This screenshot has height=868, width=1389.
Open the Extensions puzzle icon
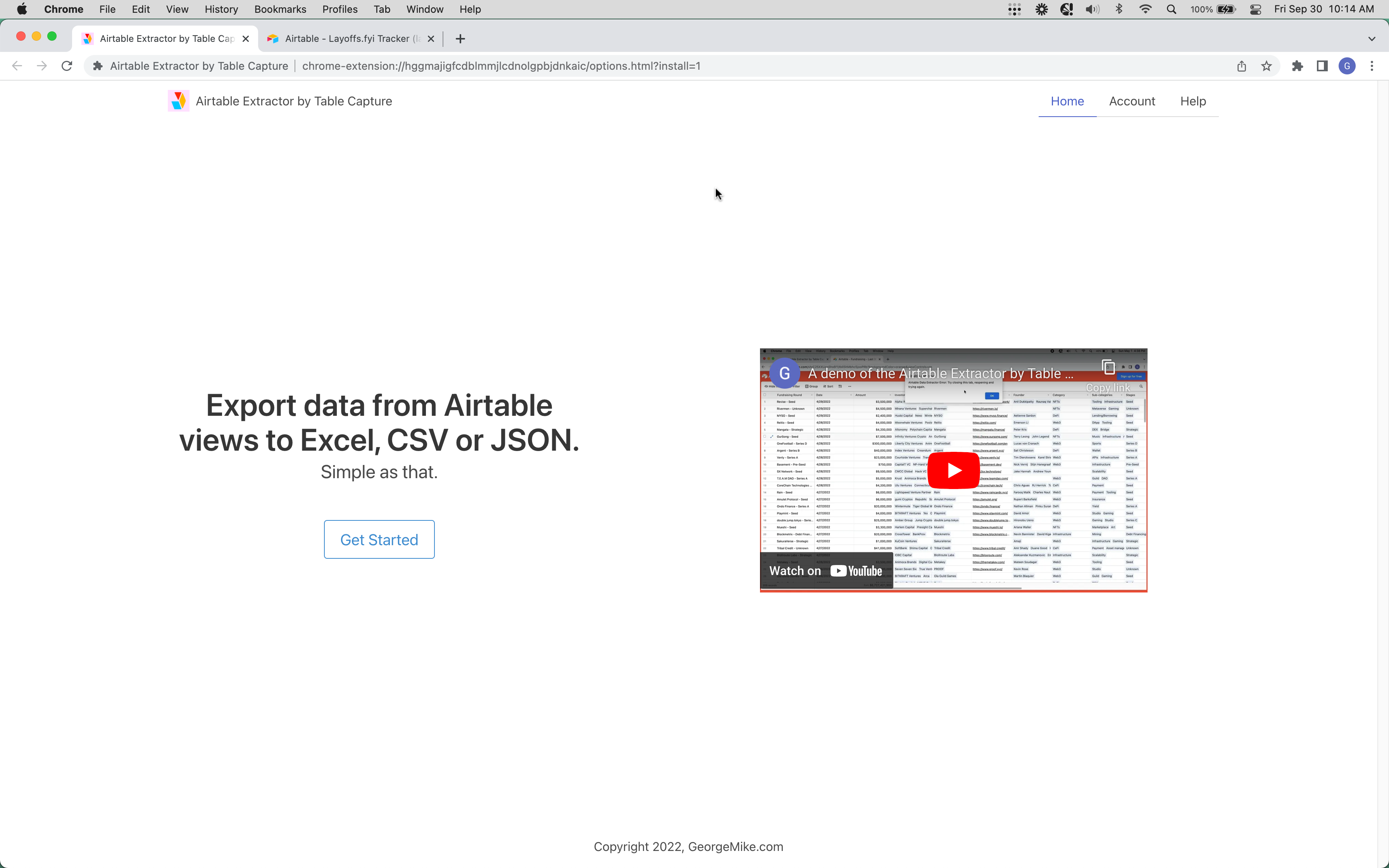point(1297,66)
